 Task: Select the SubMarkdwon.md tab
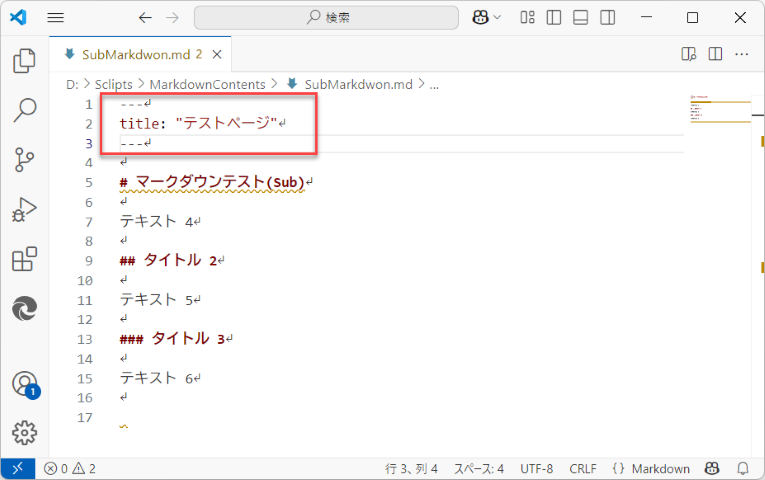tap(141, 54)
